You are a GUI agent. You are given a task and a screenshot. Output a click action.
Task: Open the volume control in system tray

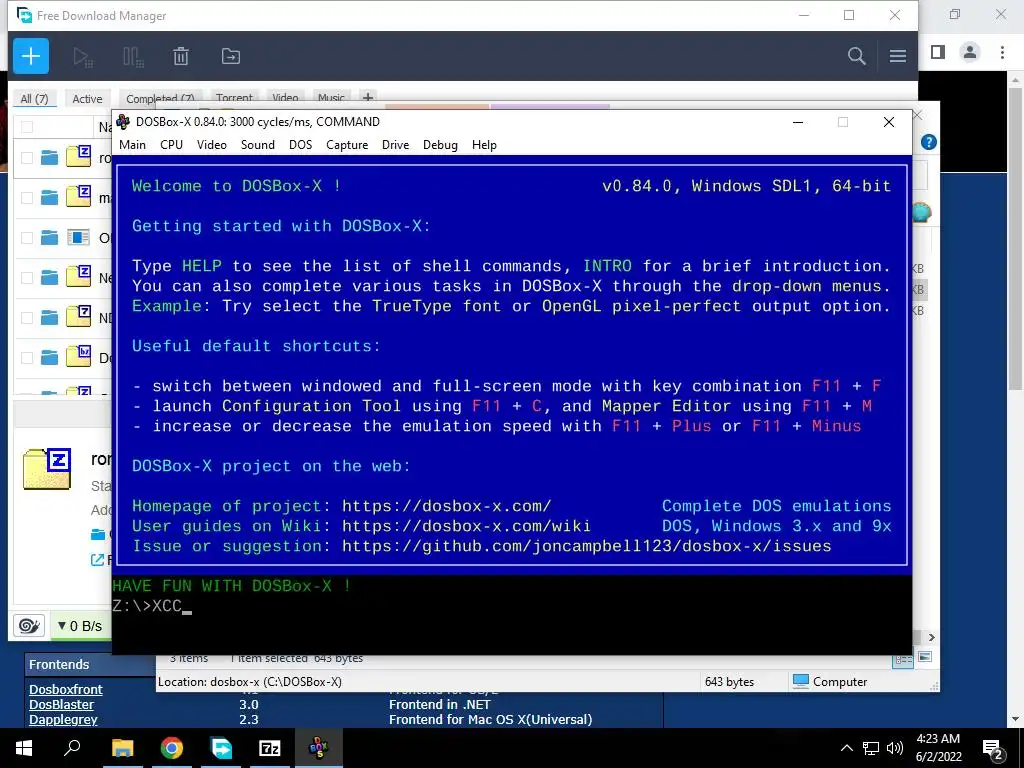895,748
